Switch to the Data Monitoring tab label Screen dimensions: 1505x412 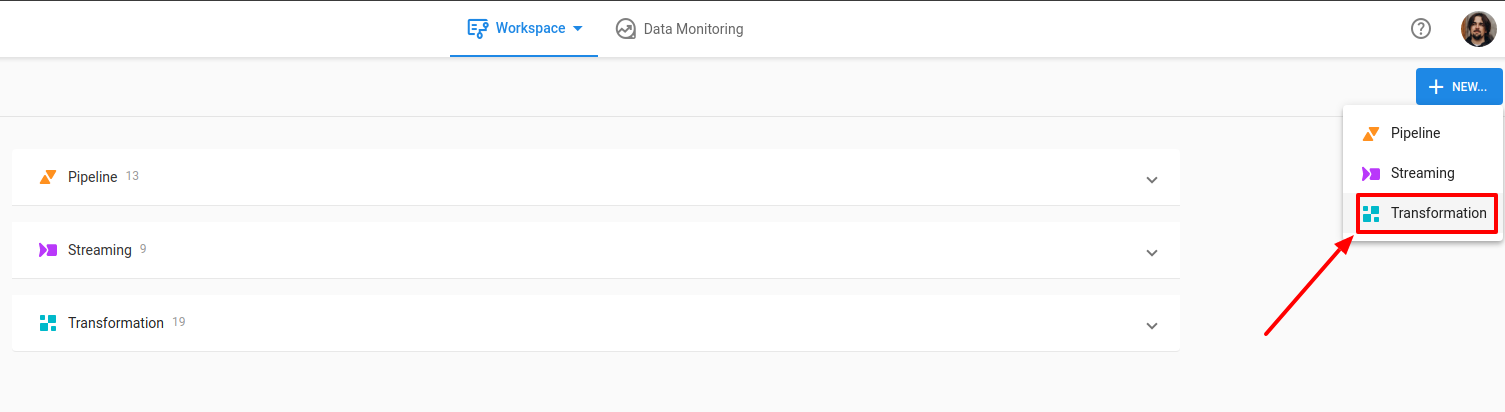pyautogui.click(x=693, y=29)
